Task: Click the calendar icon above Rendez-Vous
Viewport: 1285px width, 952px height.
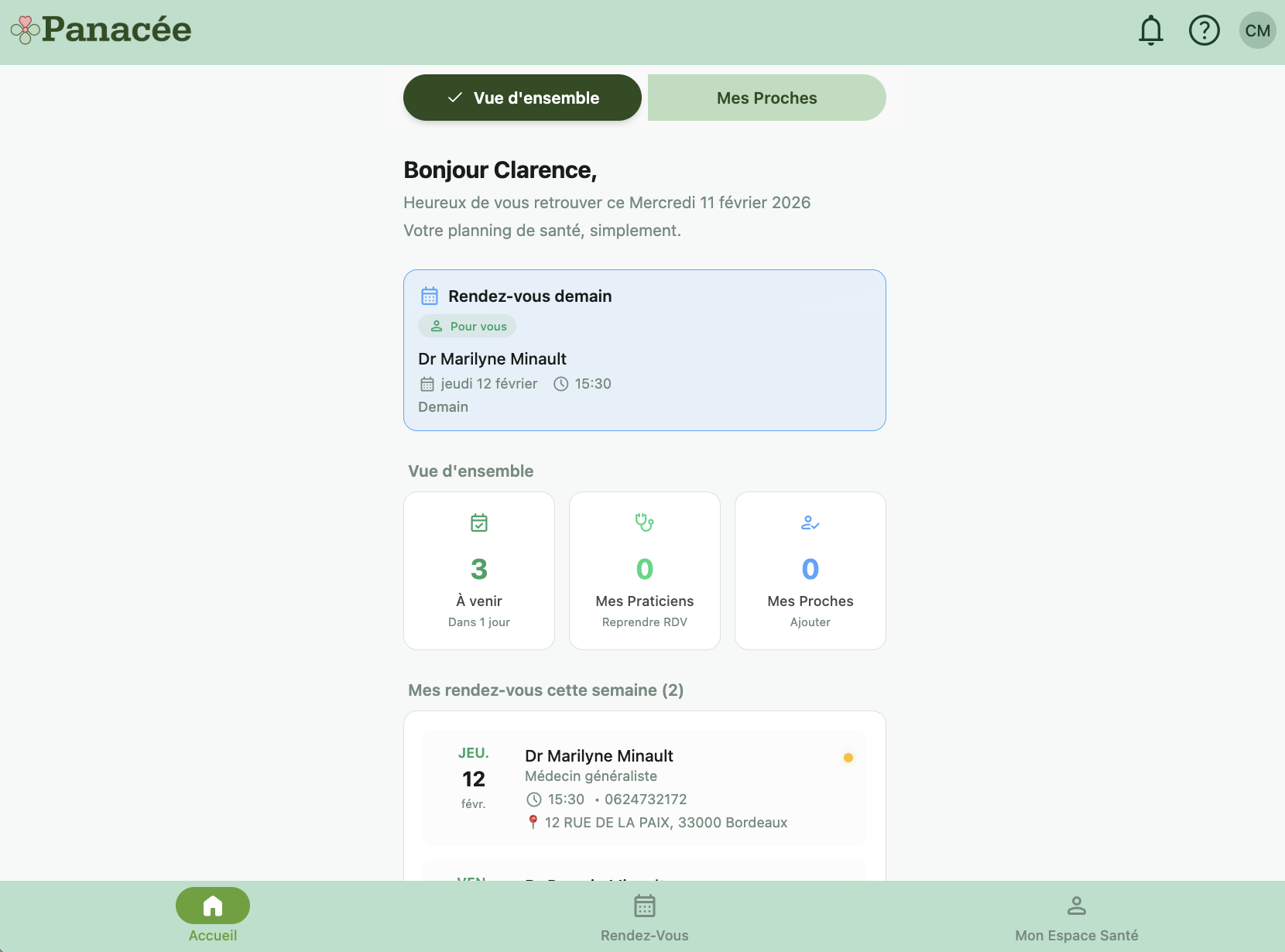Action: (645, 905)
